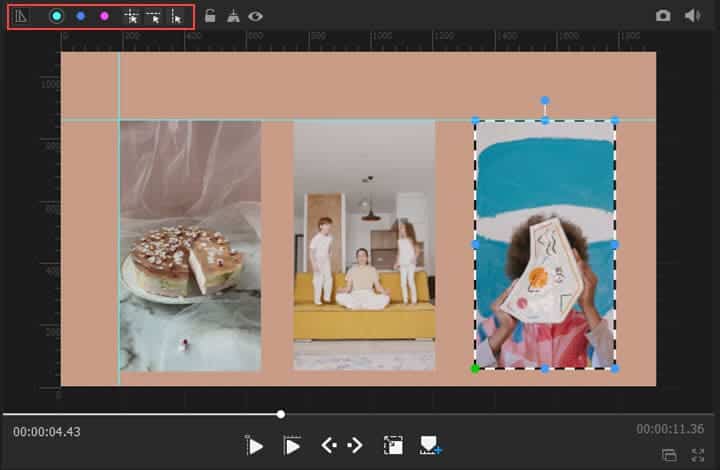This screenshot has height=470, width=720.
Task: Take a snapshot with the camera icon
Action: click(x=663, y=16)
